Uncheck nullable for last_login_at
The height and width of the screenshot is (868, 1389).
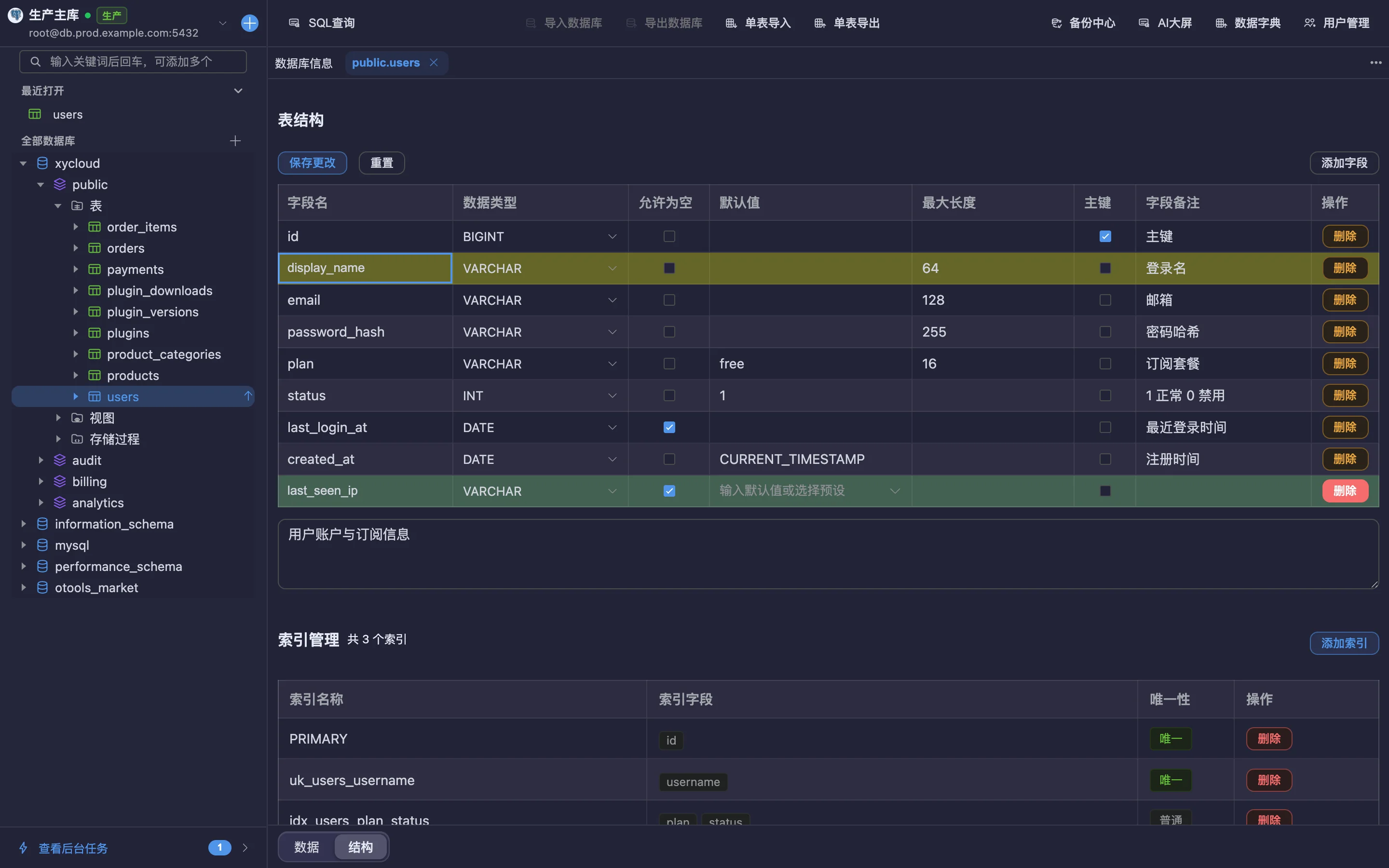pyautogui.click(x=669, y=427)
